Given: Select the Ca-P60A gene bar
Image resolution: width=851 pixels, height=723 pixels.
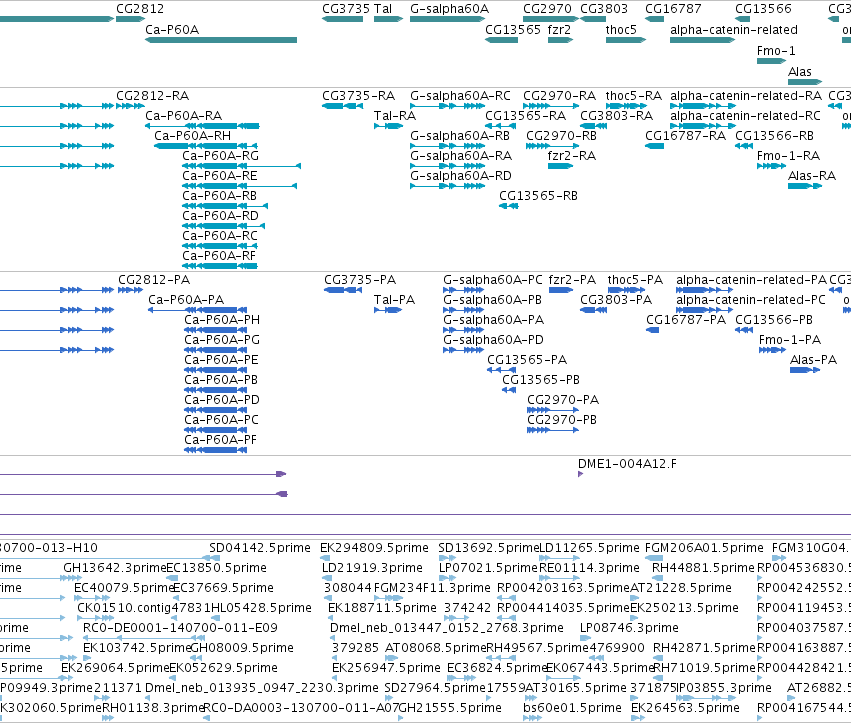Looking at the screenshot, I should tap(221, 40).
